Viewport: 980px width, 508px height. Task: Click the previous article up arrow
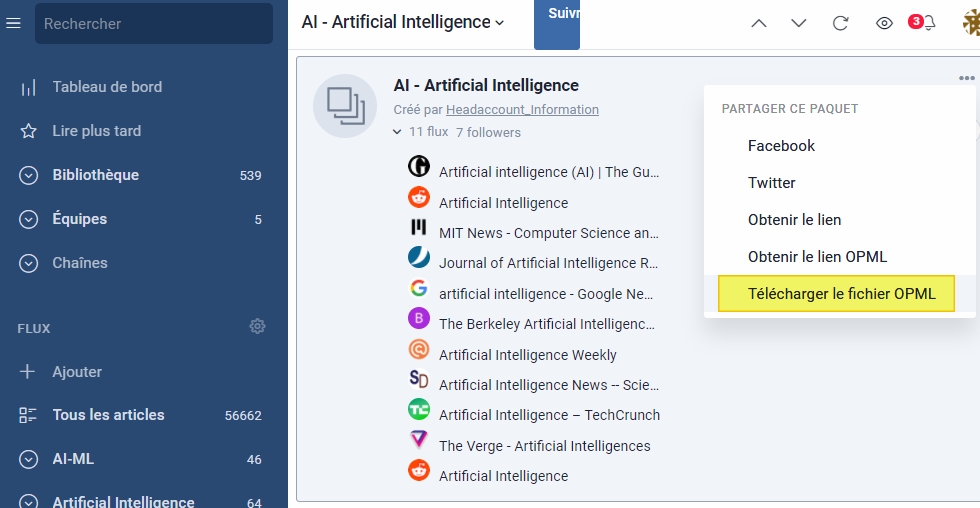[759, 23]
